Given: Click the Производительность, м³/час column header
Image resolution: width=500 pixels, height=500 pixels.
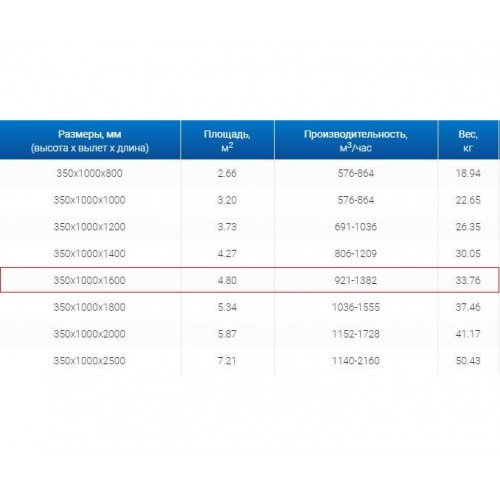Looking at the screenshot, I should pos(356,140).
